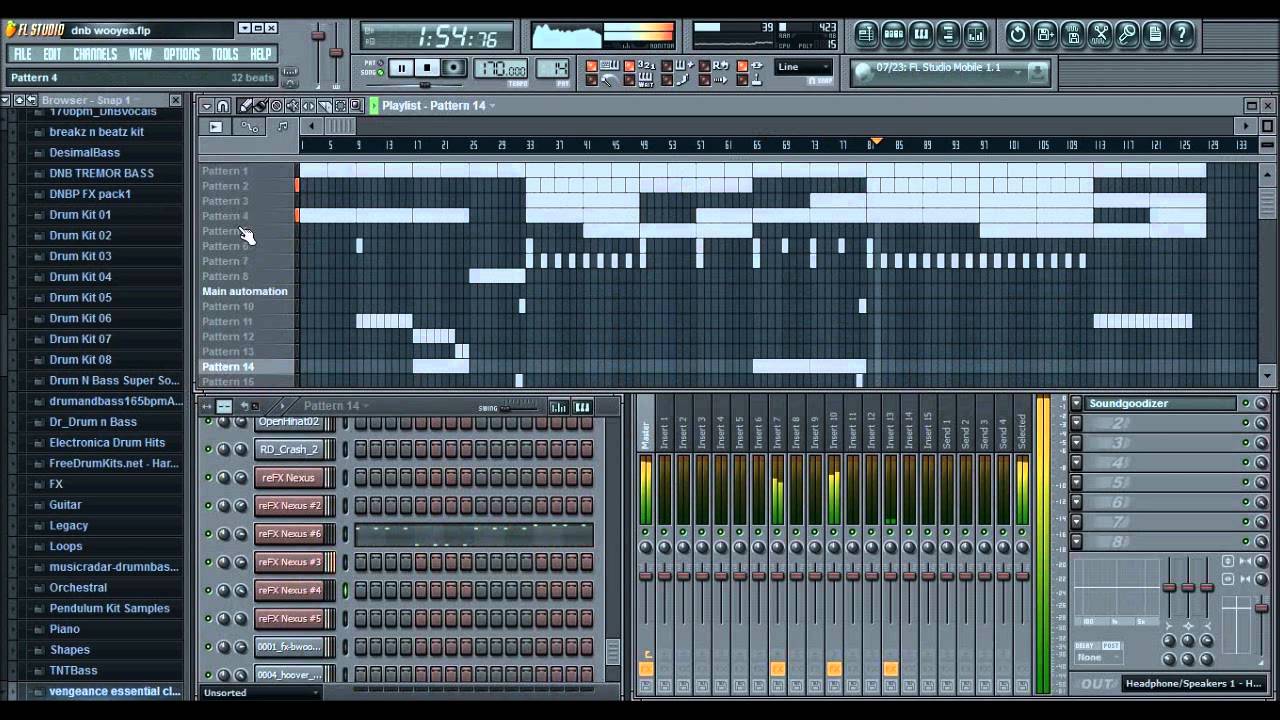Select the Main automation row in Playlist
Screen dimensions: 1280x720
coord(245,291)
